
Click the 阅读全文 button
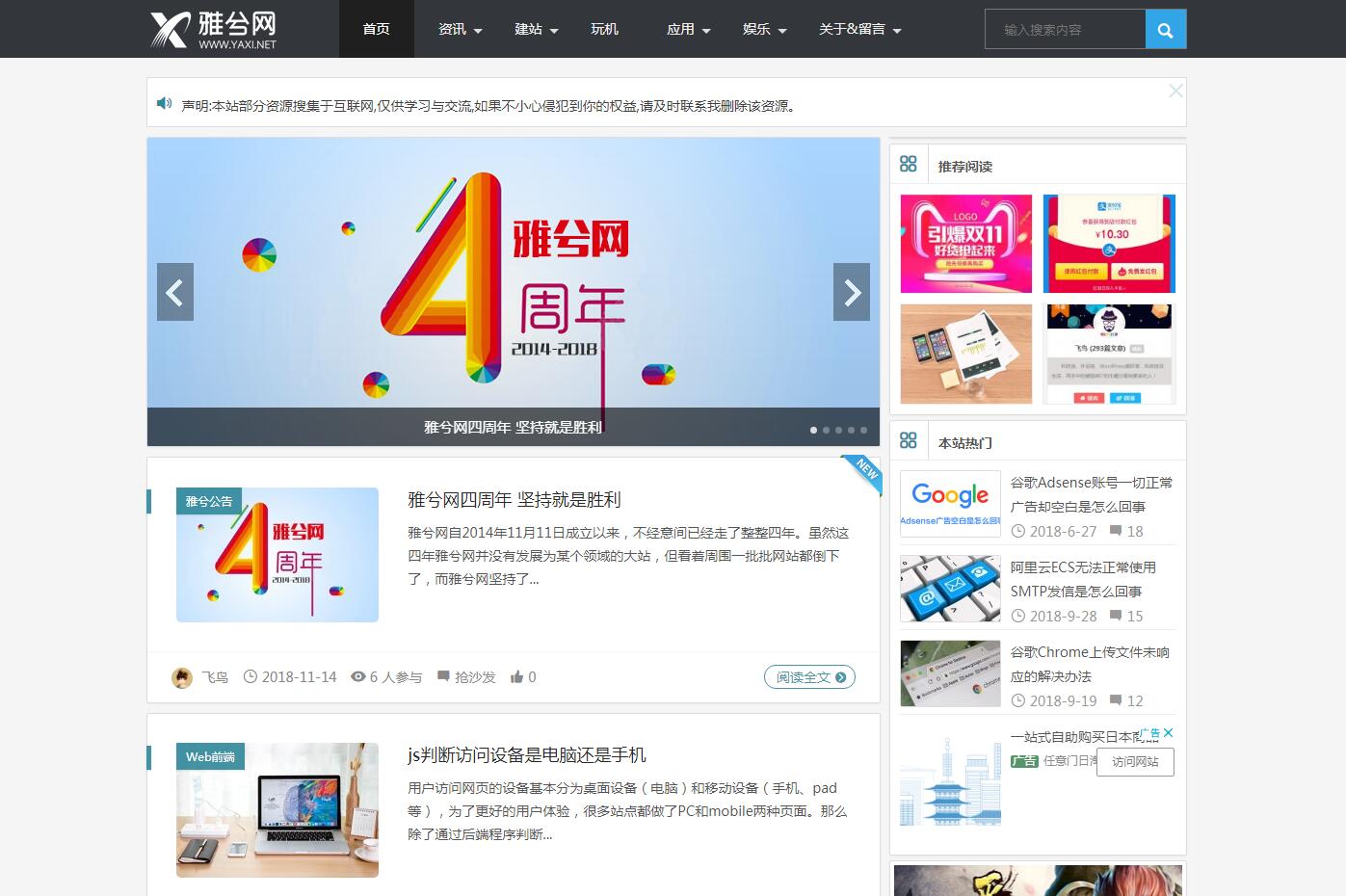pyautogui.click(x=809, y=677)
